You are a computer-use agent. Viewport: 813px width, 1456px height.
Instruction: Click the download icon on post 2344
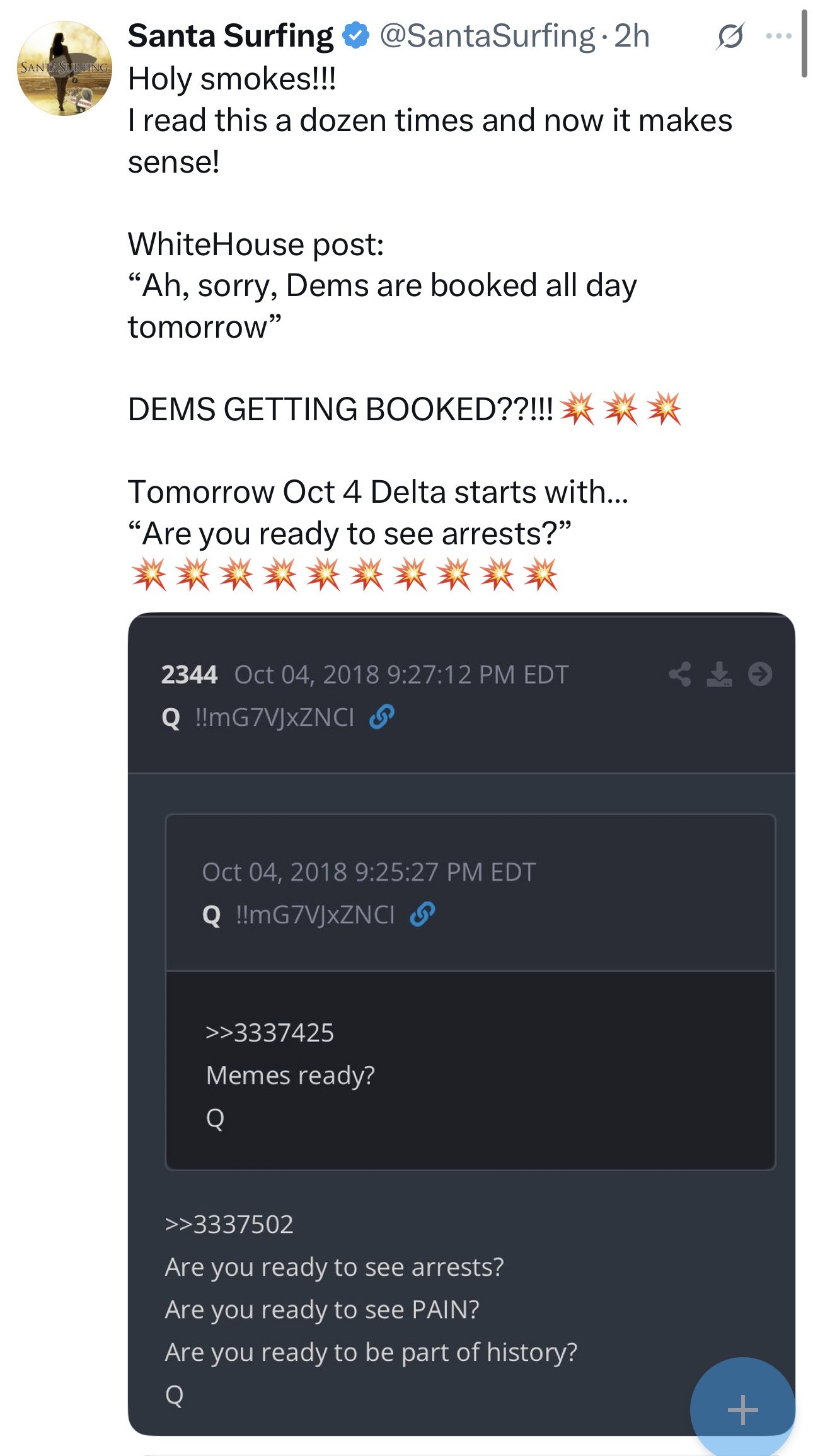(719, 674)
